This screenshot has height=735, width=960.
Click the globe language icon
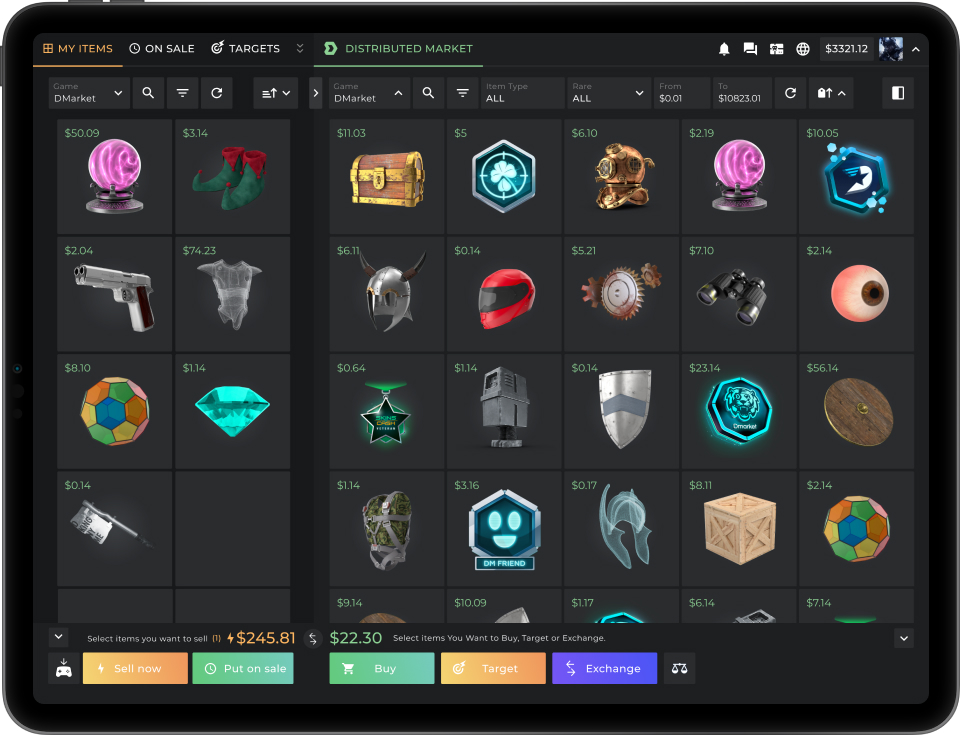click(803, 49)
